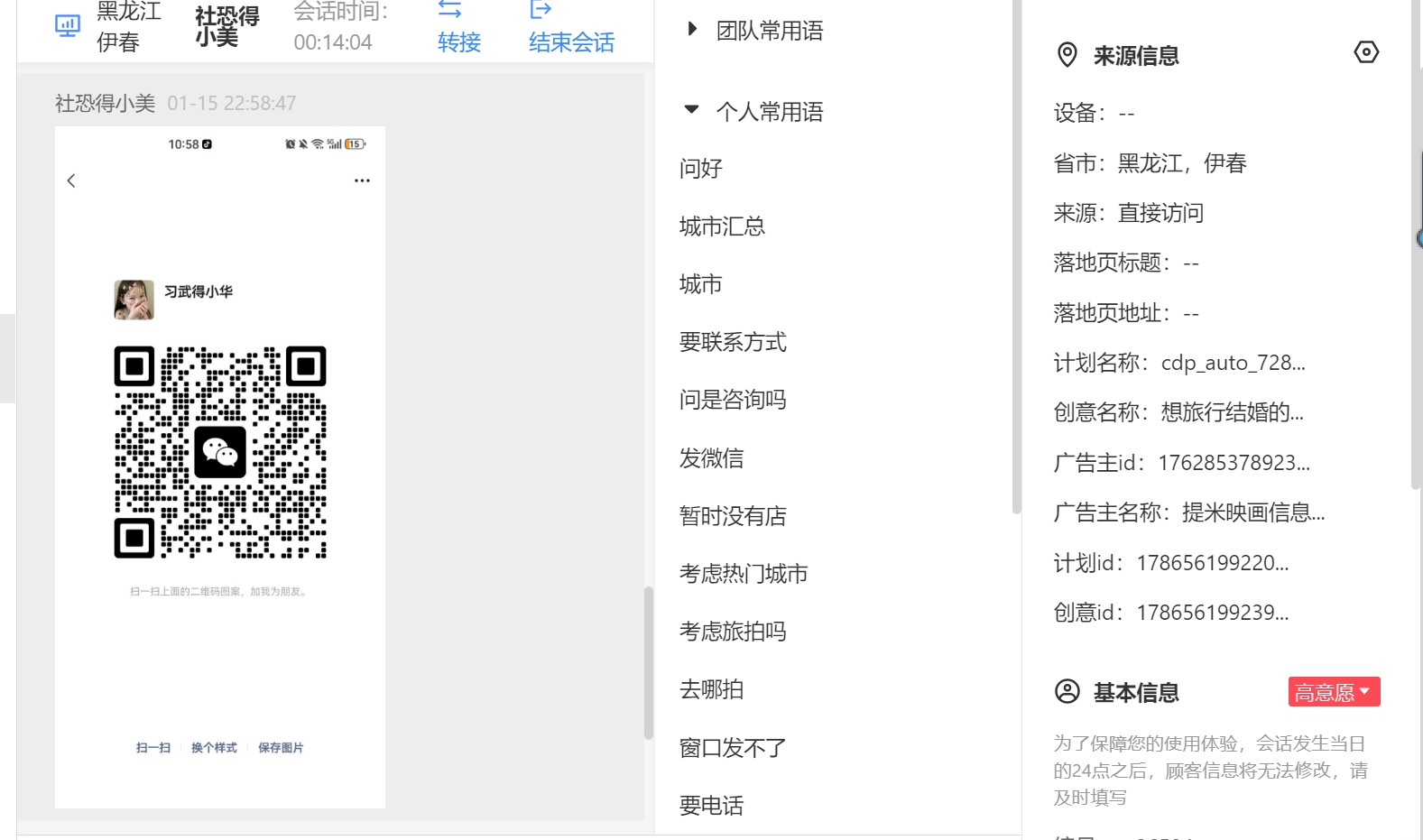Click the 会话时间 00:14:04 timer
This screenshot has width=1423, height=840.
(341, 26)
